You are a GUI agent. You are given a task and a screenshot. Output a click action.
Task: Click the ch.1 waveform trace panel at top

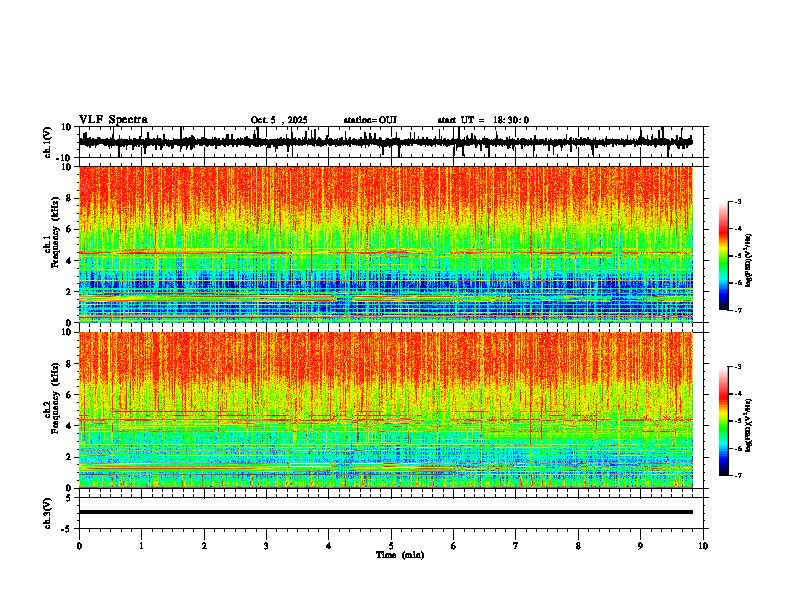click(x=393, y=142)
